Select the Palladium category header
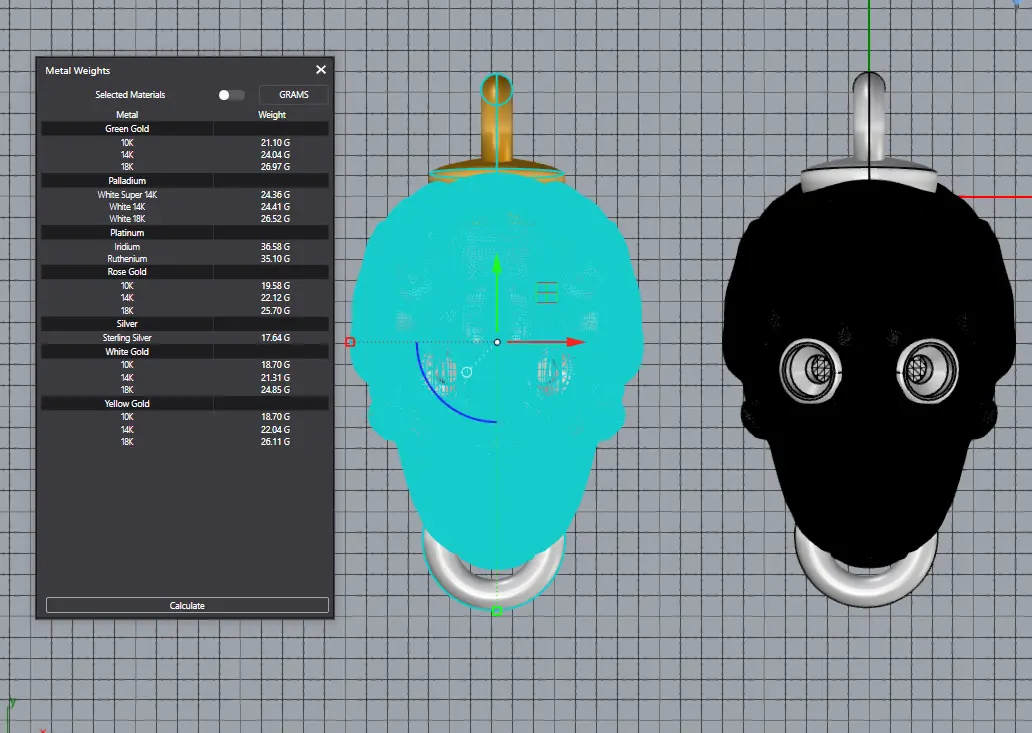 click(127, 181)
